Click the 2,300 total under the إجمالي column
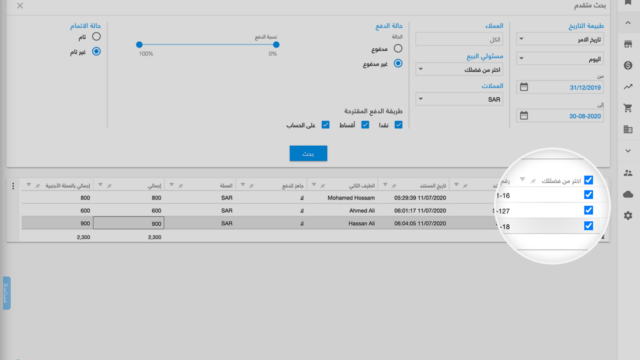640x360 pixels. pyautogui.click(x=154, y=237)
